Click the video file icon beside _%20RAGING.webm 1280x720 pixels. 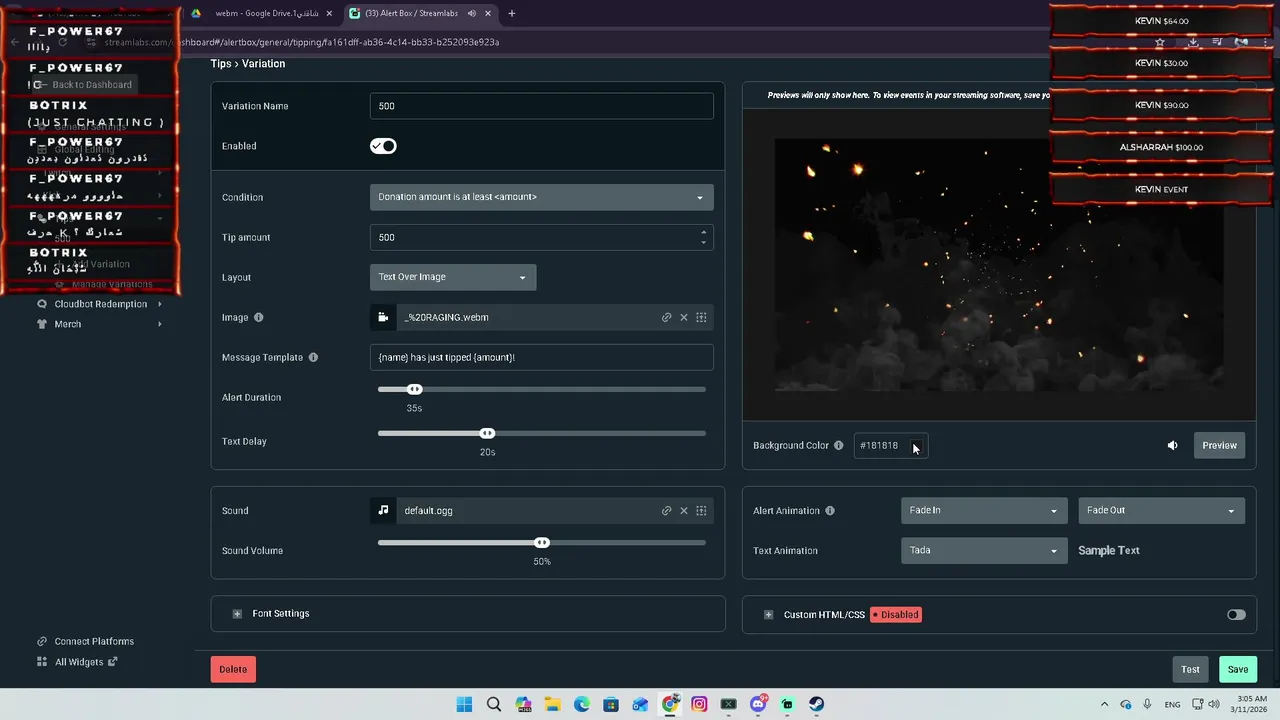[383, 317]
